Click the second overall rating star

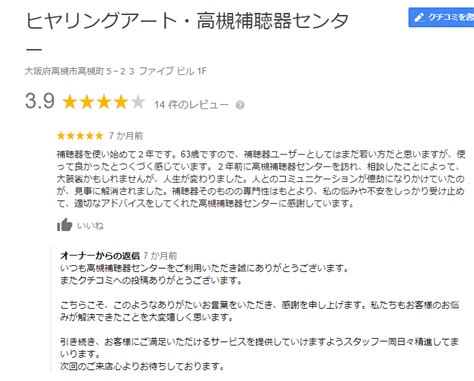pos(87,102)
